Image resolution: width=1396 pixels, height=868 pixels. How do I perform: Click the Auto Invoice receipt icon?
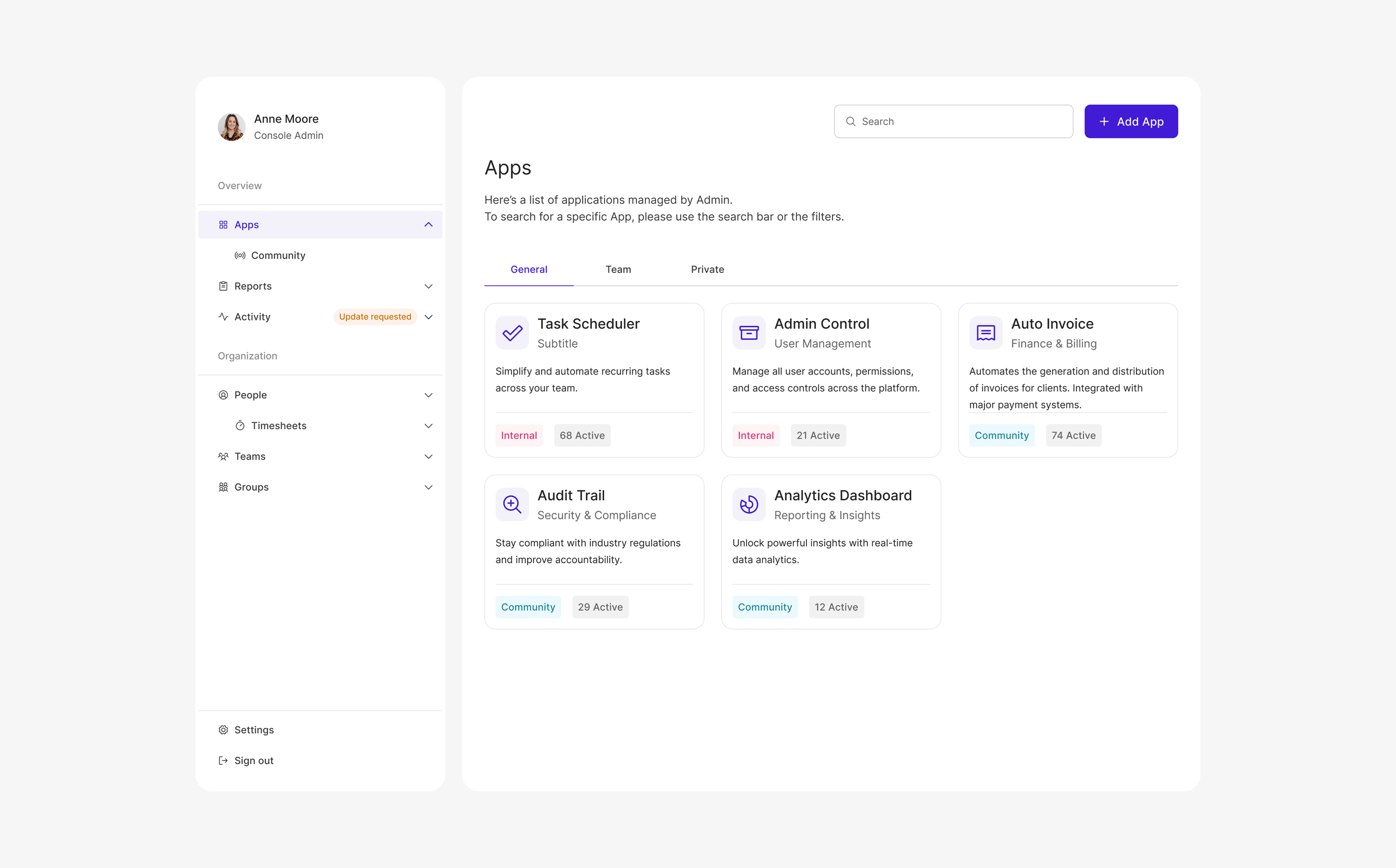pyautogui.click(x=986, y=333)
